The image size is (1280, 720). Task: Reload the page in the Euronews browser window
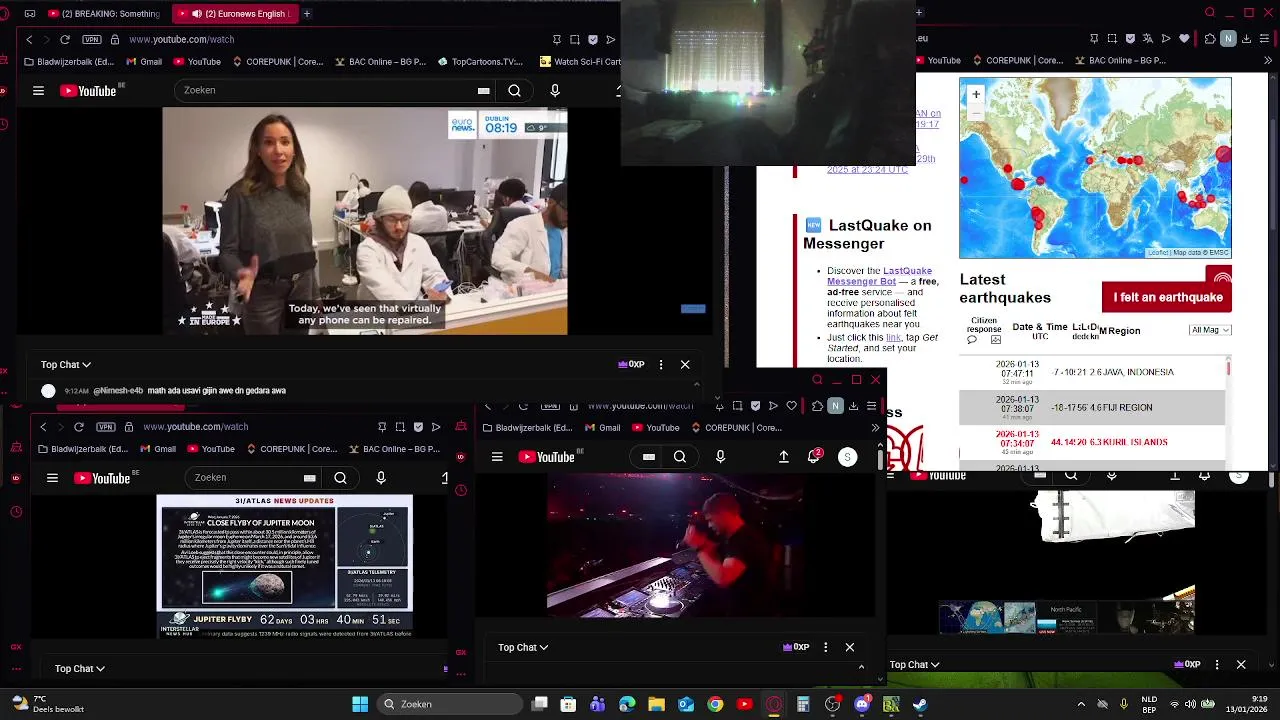(x=65, y=39)
